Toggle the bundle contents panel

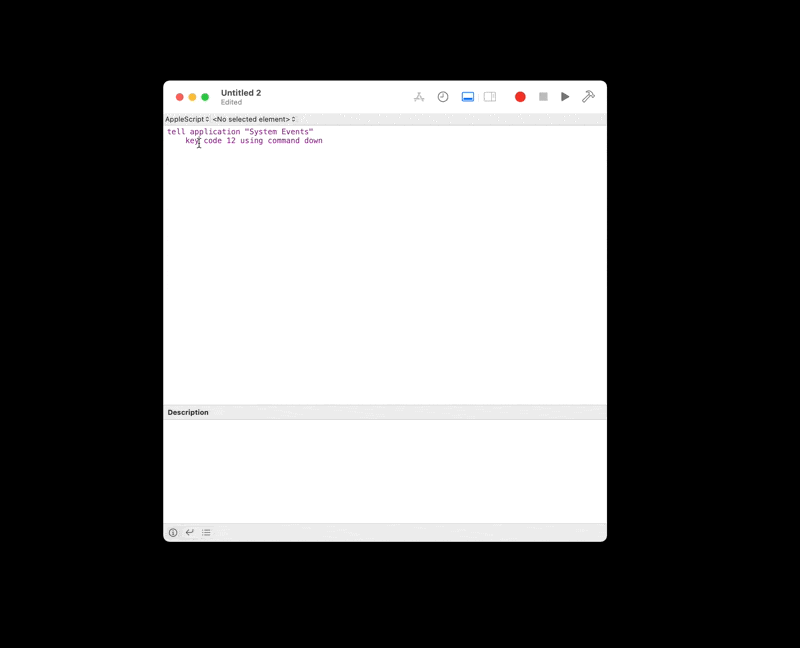coord(490,96)
